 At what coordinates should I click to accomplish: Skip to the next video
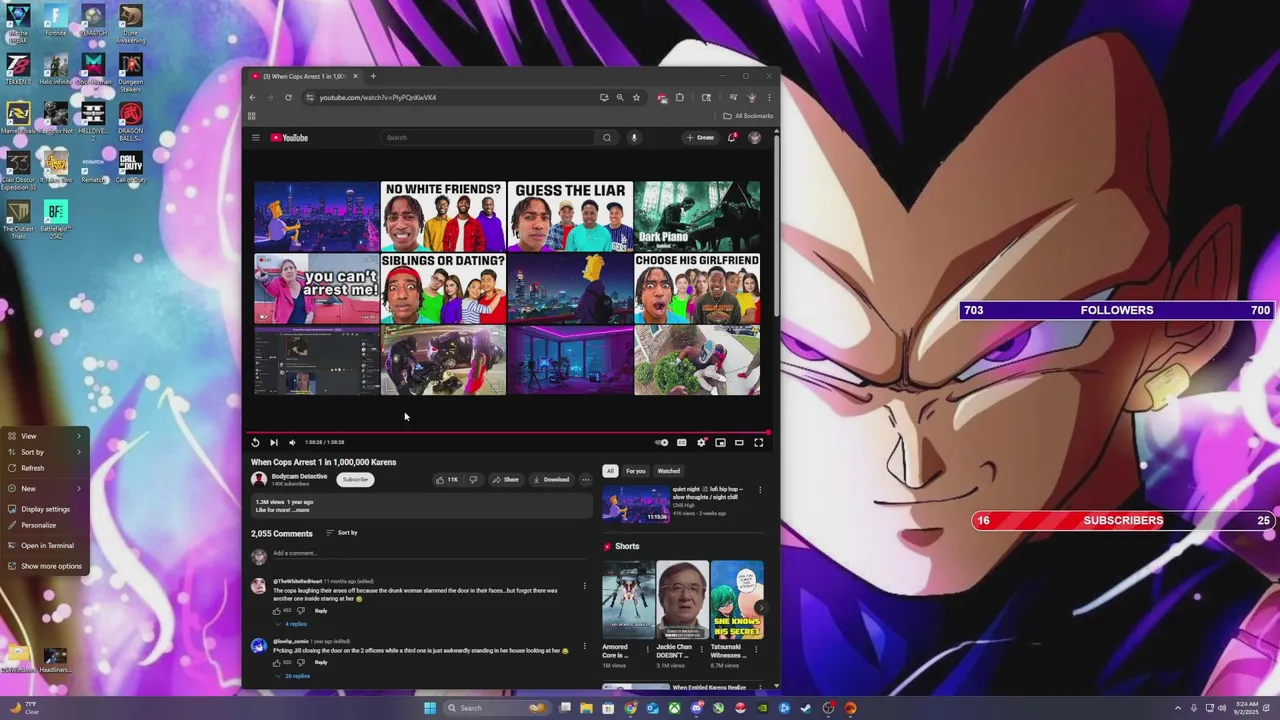click(273, 442)
